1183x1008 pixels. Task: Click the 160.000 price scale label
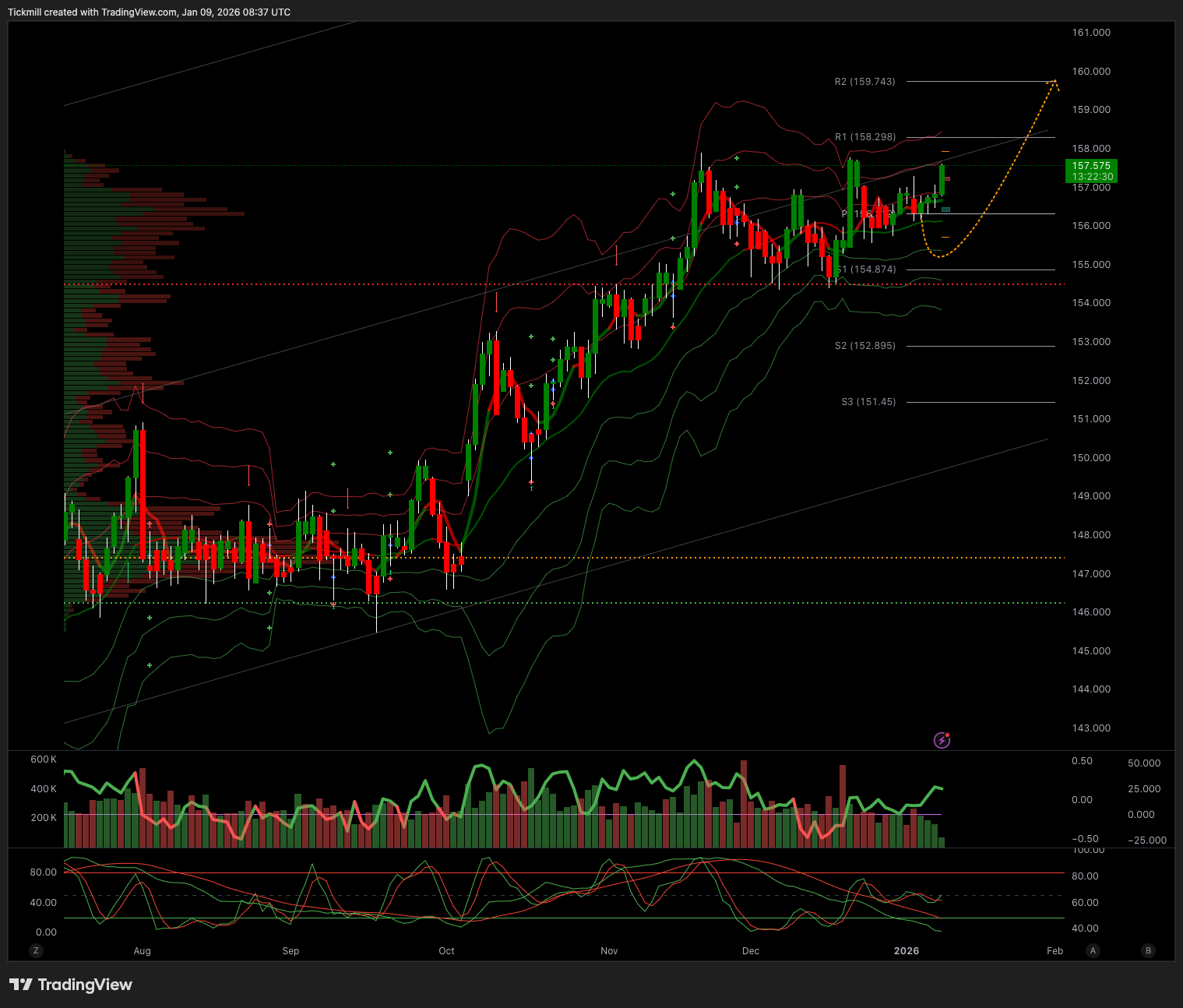point(1091,72)
